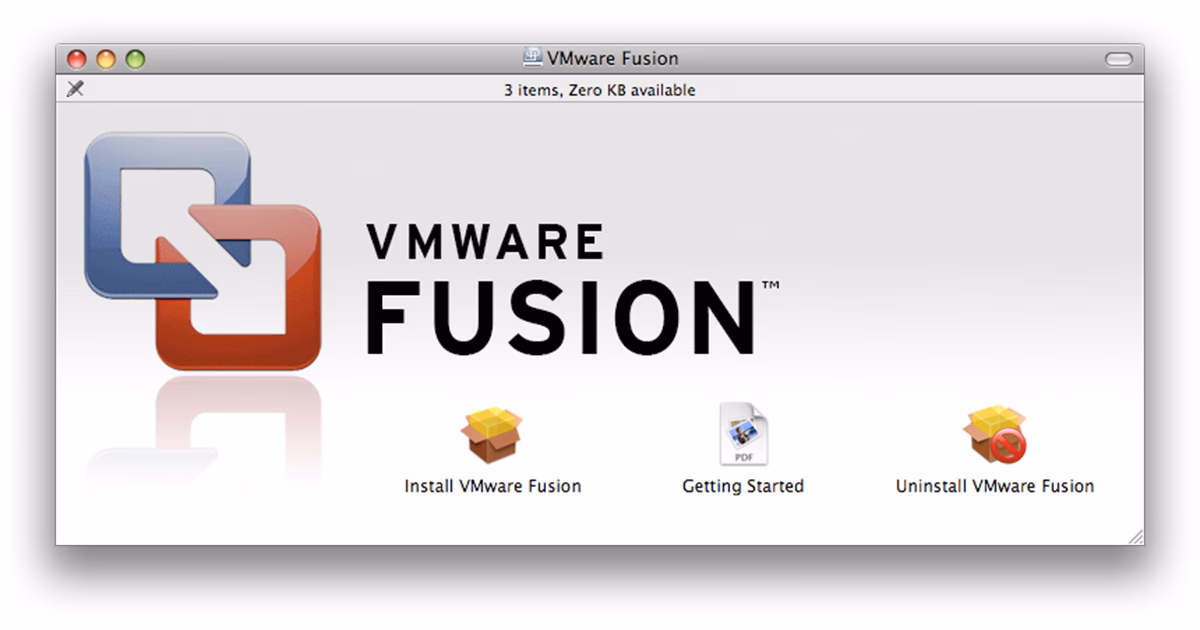Click the VMware Fusion disk icon in title bar

pos(534,58)
